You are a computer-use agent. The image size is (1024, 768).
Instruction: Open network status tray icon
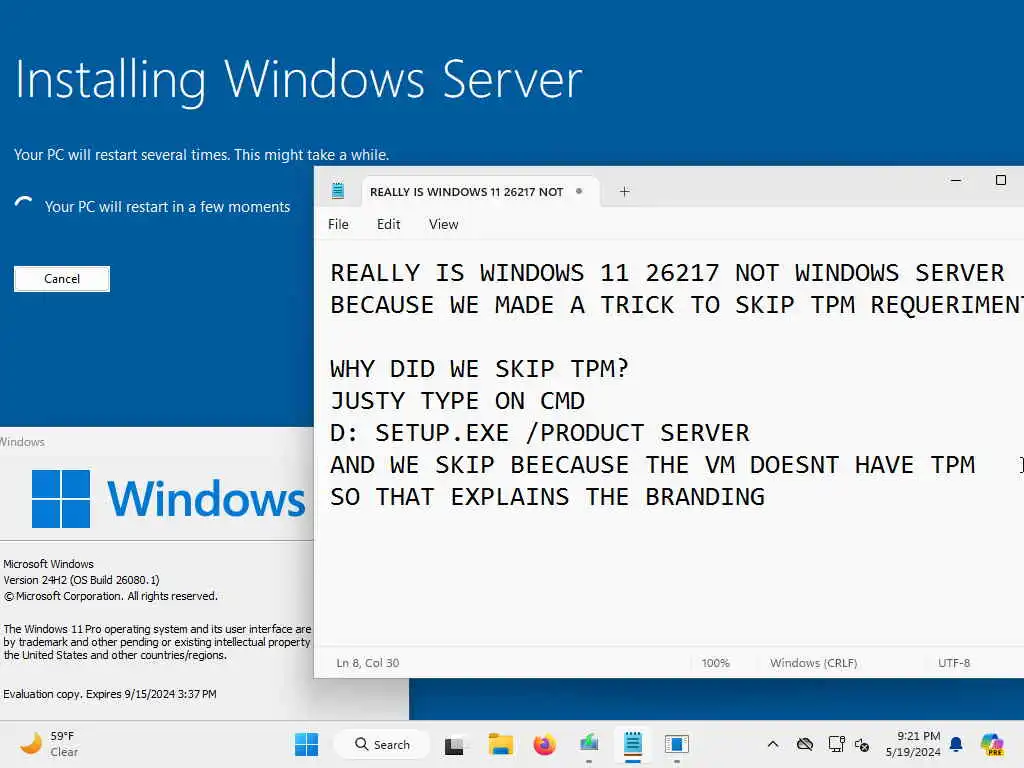point(836,744)
